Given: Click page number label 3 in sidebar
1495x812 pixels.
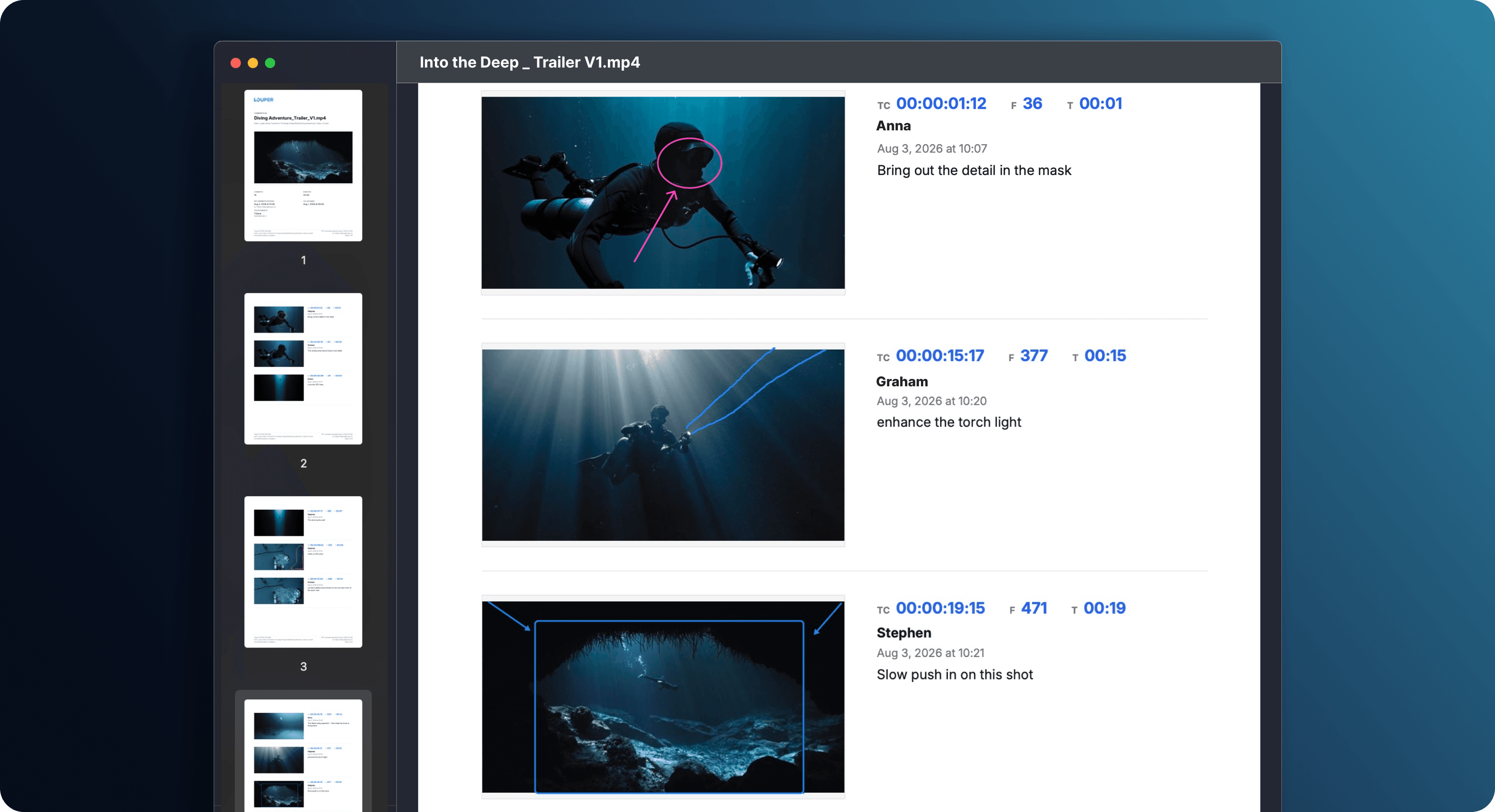Looking at the screenshot, I should click(304, 667).
